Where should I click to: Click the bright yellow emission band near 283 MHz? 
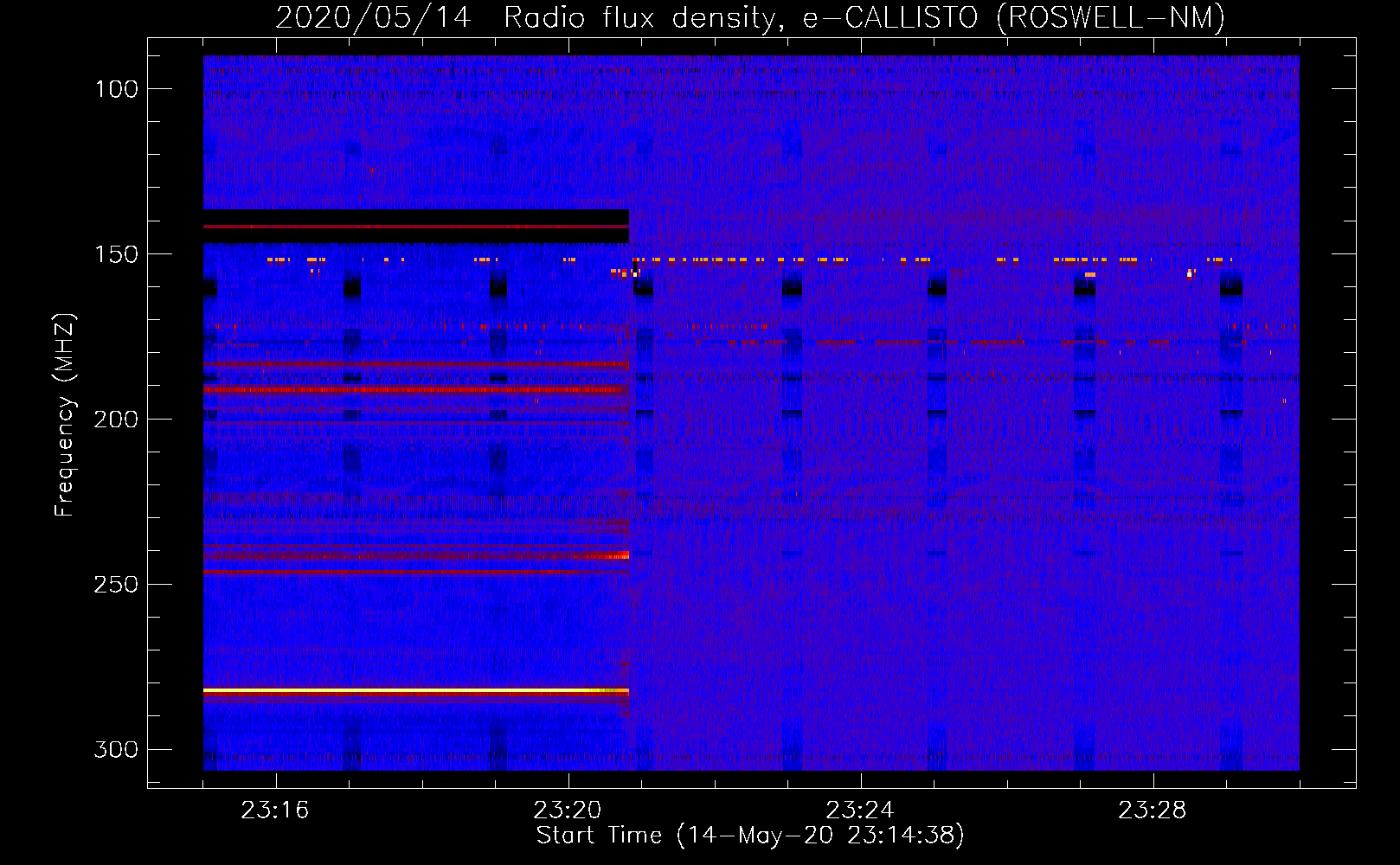coord(416,691)
